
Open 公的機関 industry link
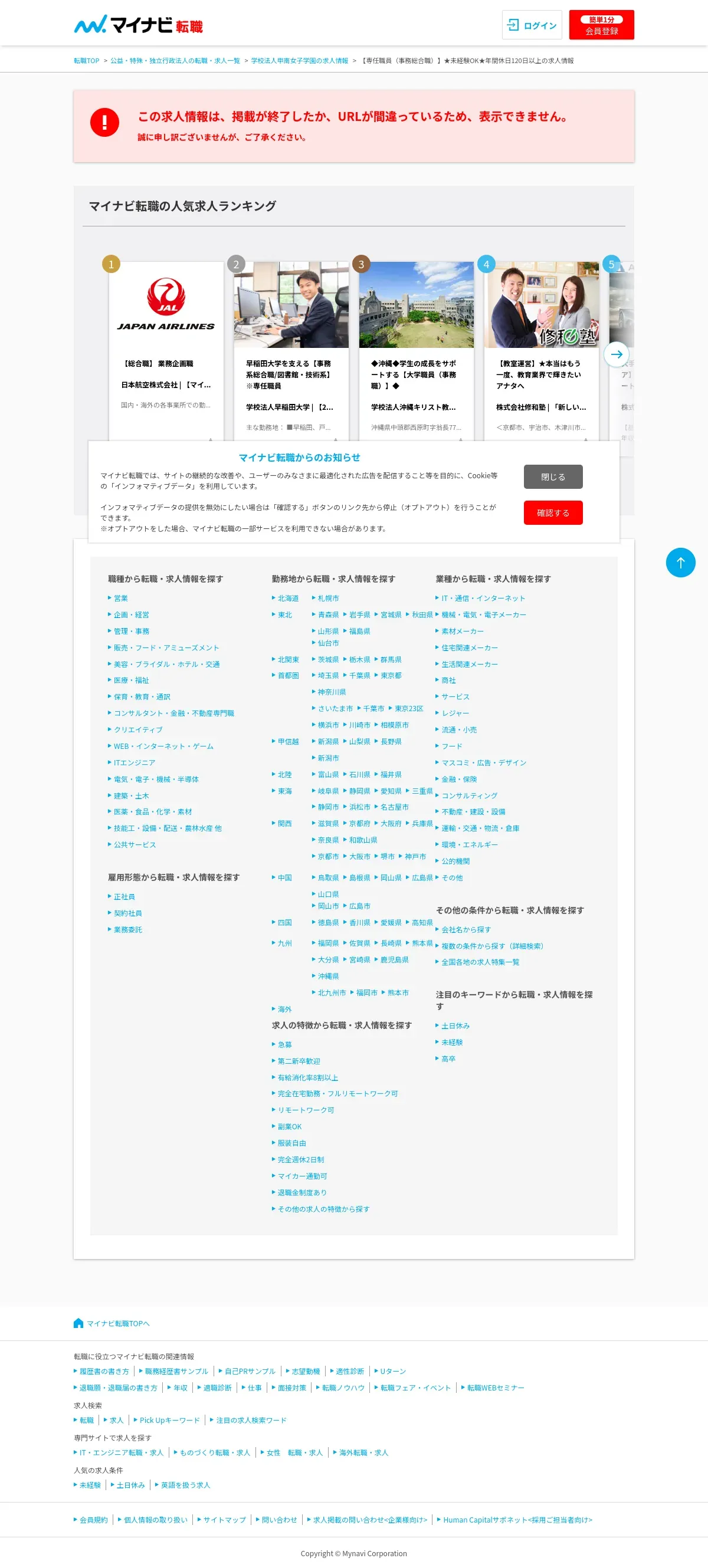click(x=455, y=862)
